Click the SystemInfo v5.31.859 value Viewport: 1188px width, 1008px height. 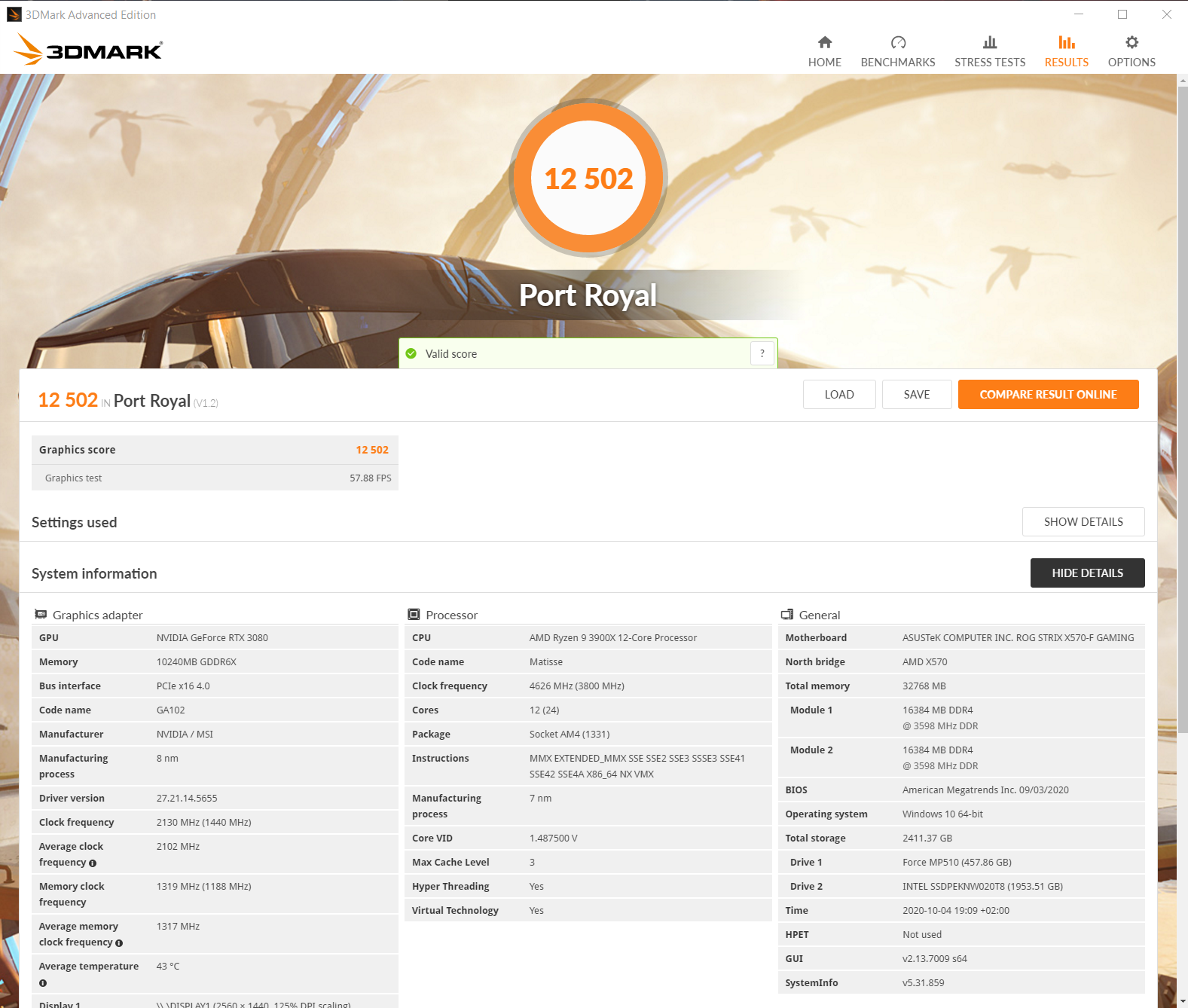pyautogui.click(x=924, y=982)
